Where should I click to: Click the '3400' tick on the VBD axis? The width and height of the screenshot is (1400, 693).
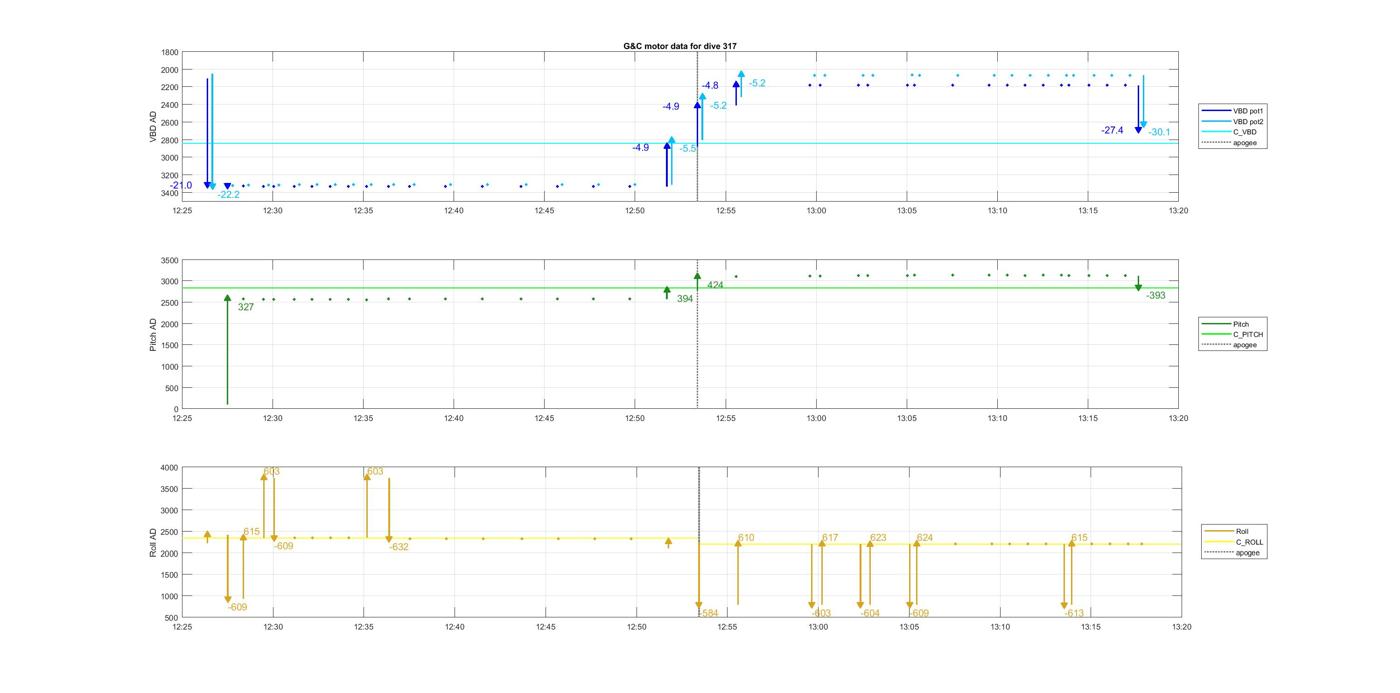point(171,193)
